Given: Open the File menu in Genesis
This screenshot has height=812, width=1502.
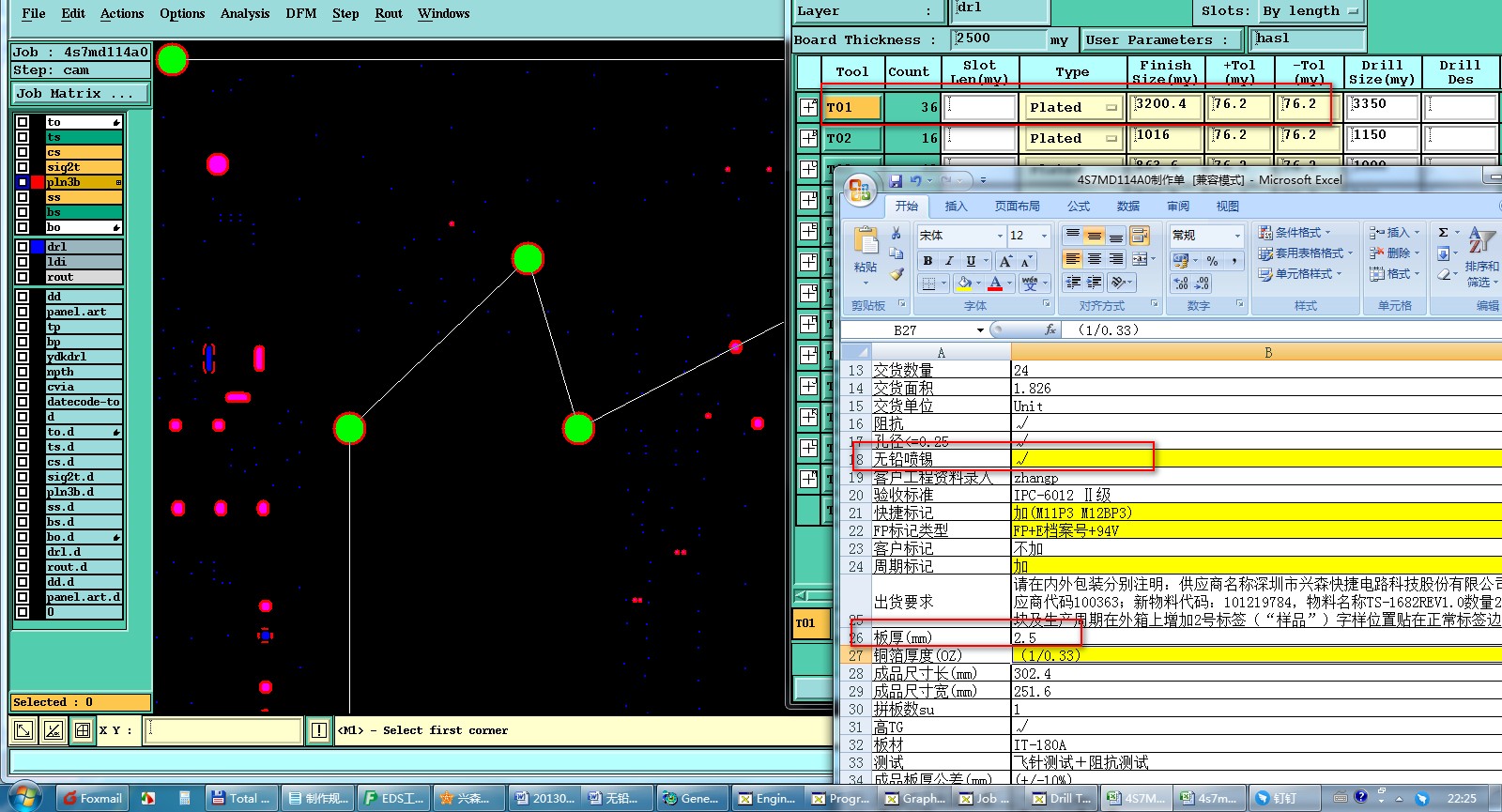Looking at the screenshot, I should pos(33,13).
